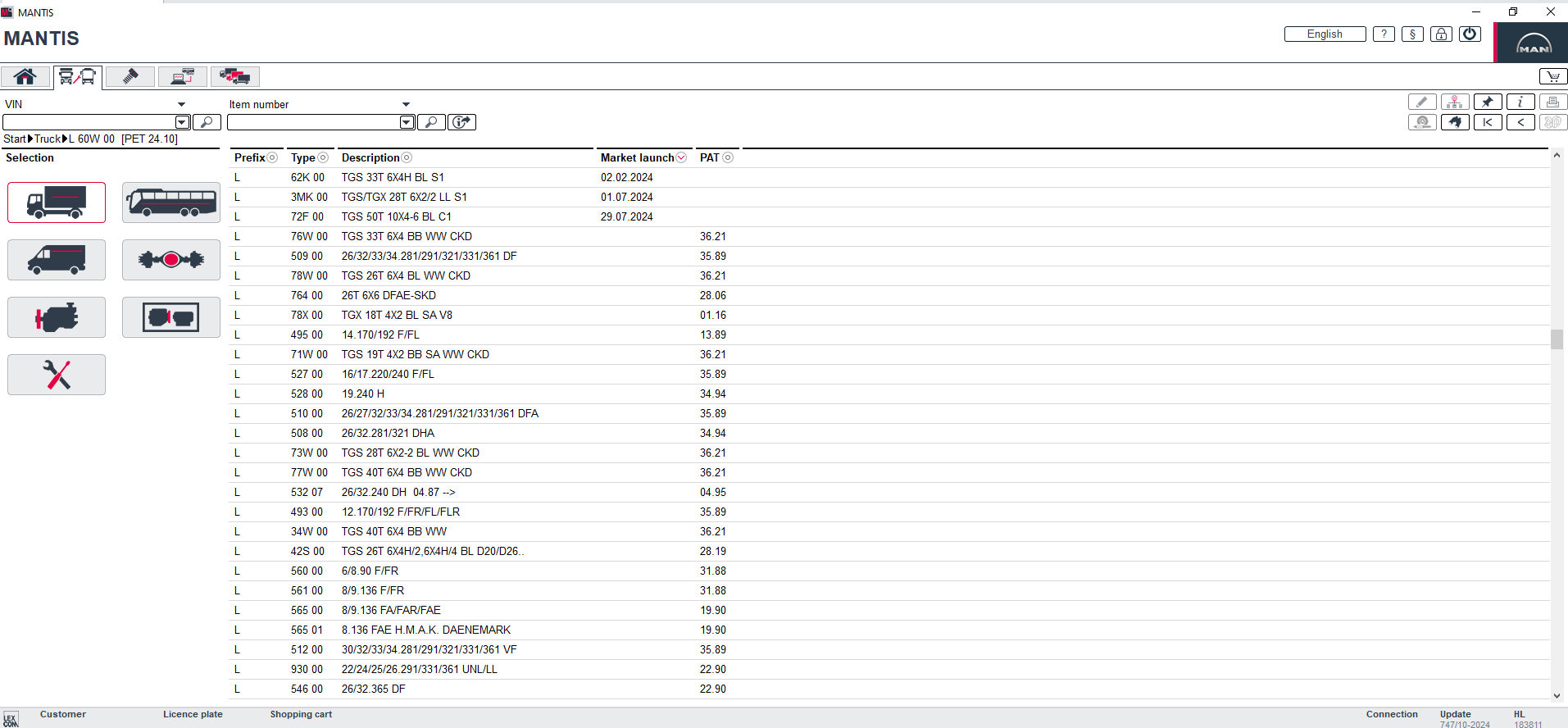The image size is (1568, 728).
Task: Open the shopping cart icon
Action: pos(1553,76)
